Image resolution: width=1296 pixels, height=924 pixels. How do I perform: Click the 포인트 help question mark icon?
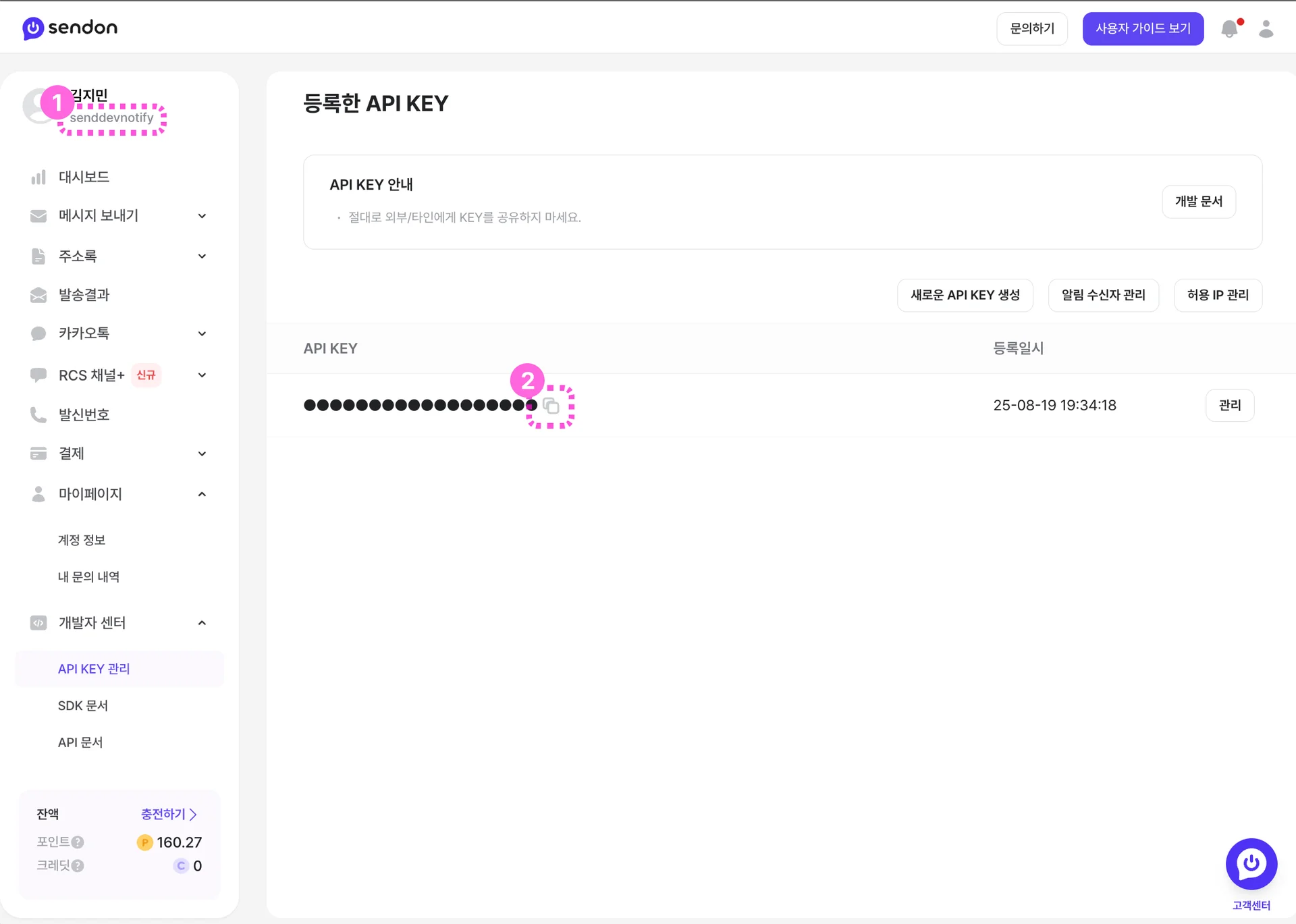(78, 842)
